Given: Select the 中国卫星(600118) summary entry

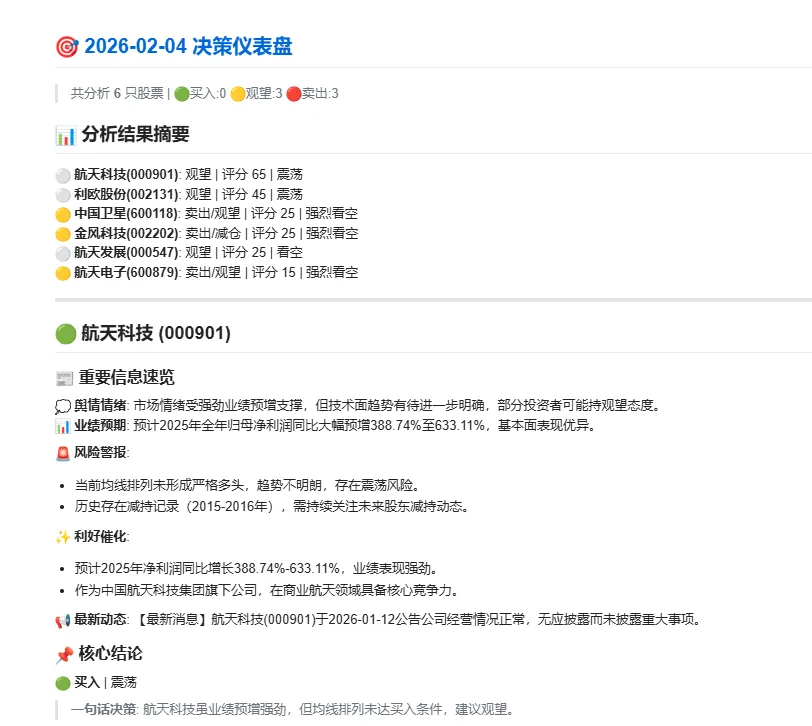Looking at the screenshot, I should click(x=216, y=213).
